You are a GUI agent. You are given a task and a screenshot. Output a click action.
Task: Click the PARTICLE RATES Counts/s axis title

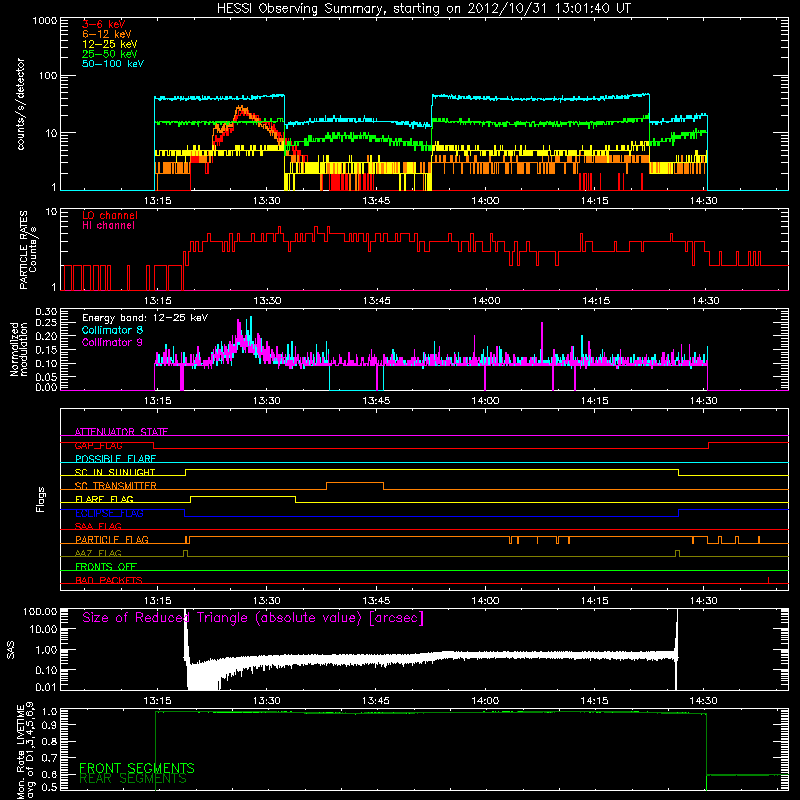28,249
